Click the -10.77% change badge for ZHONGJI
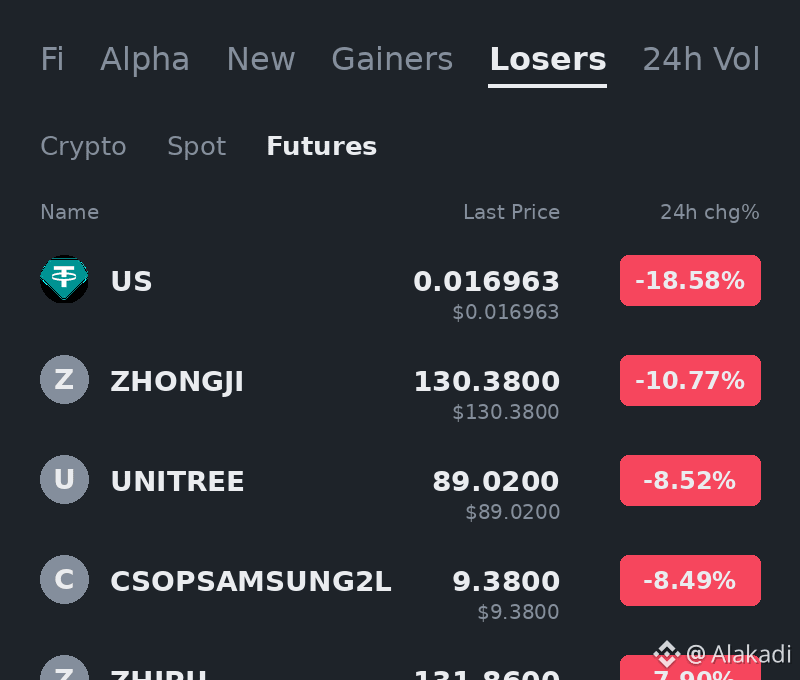 pyautogui.click(x=690, y=381)
